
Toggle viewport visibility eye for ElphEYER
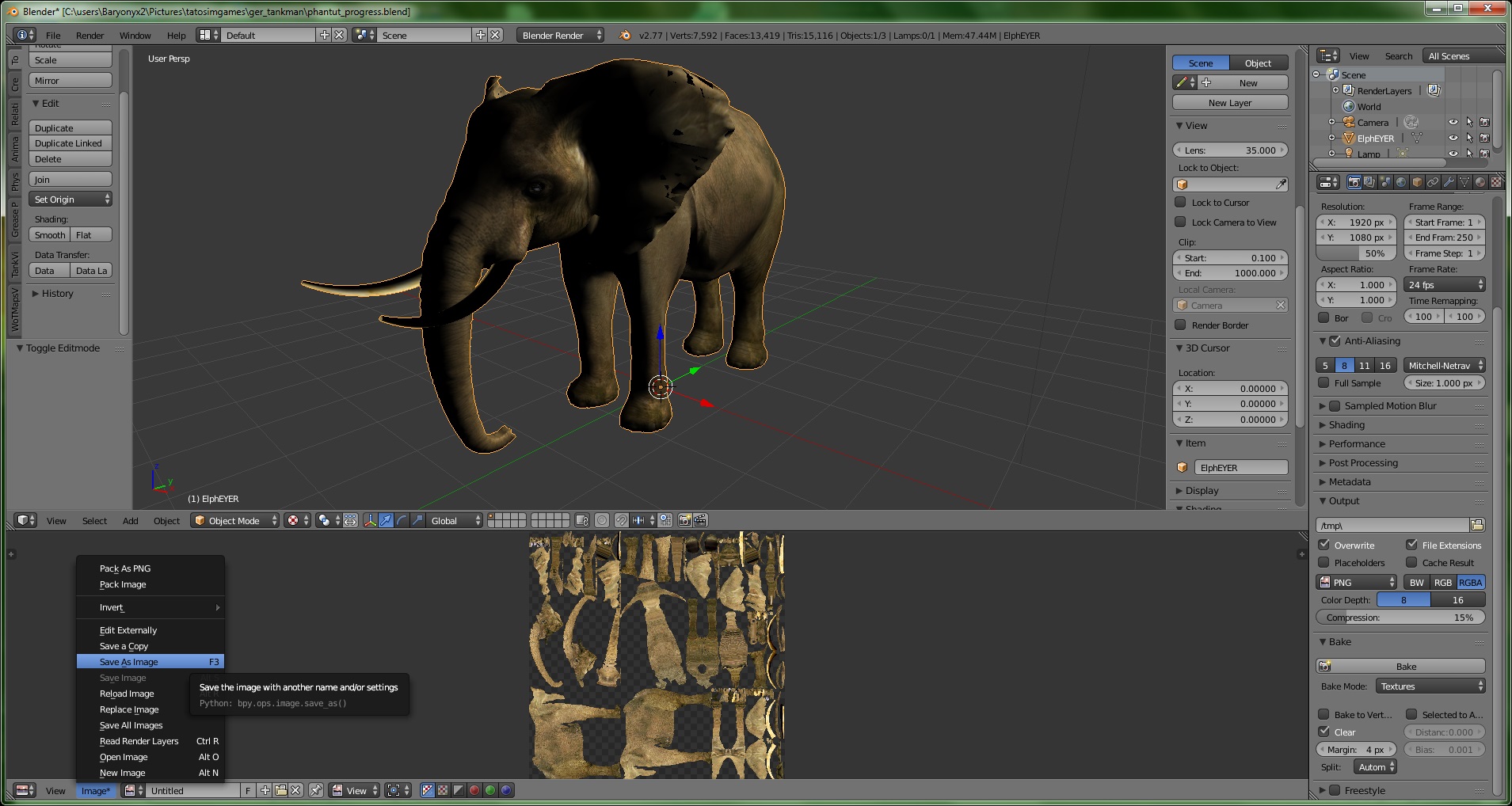(1453, 138)
